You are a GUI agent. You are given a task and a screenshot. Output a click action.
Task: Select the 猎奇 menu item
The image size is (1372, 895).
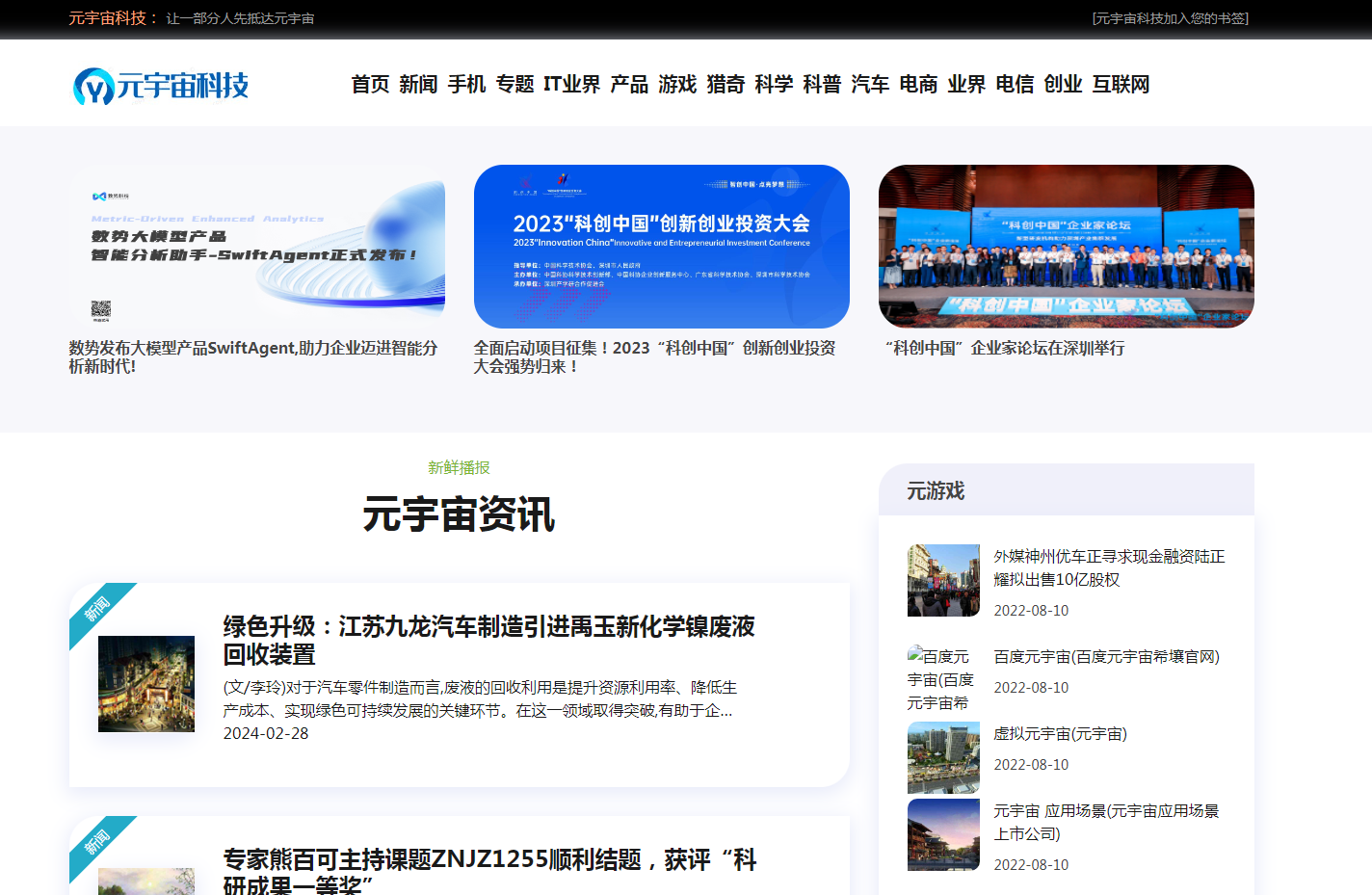[x=726, y=85]
